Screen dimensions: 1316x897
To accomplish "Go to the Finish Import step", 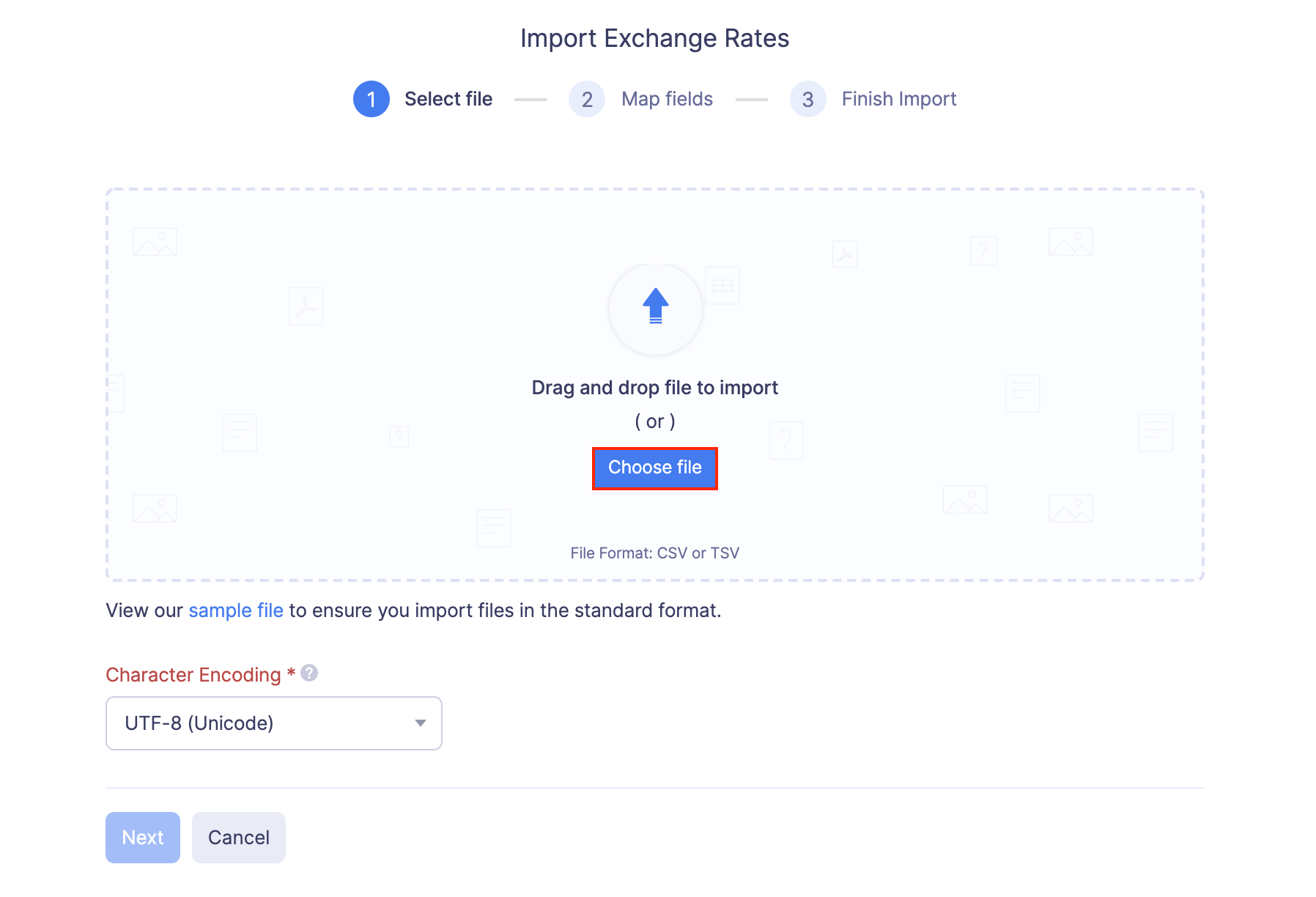I will pyautogui.click(x=899, y=98).
